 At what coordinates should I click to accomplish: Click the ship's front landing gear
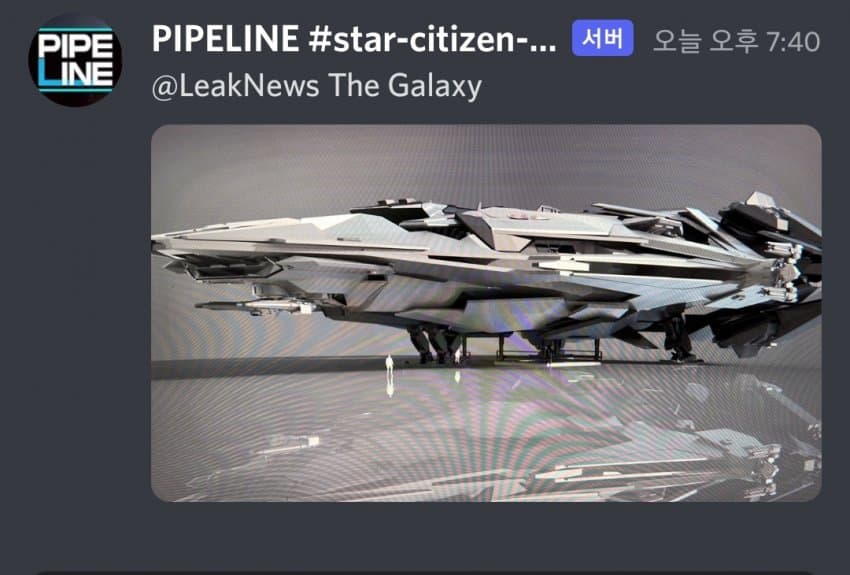434,345
